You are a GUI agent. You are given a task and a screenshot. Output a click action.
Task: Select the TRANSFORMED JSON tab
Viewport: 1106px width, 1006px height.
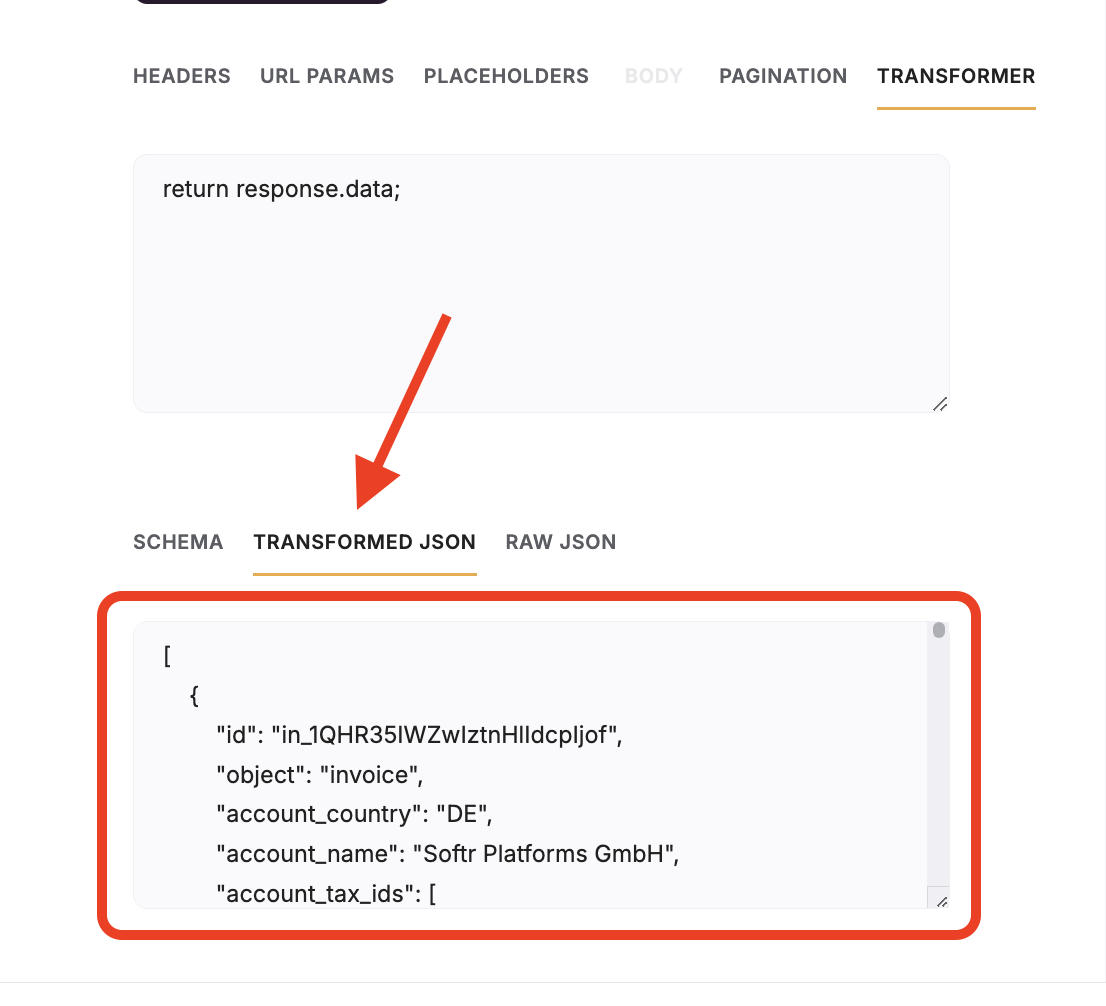click(364, 541)
